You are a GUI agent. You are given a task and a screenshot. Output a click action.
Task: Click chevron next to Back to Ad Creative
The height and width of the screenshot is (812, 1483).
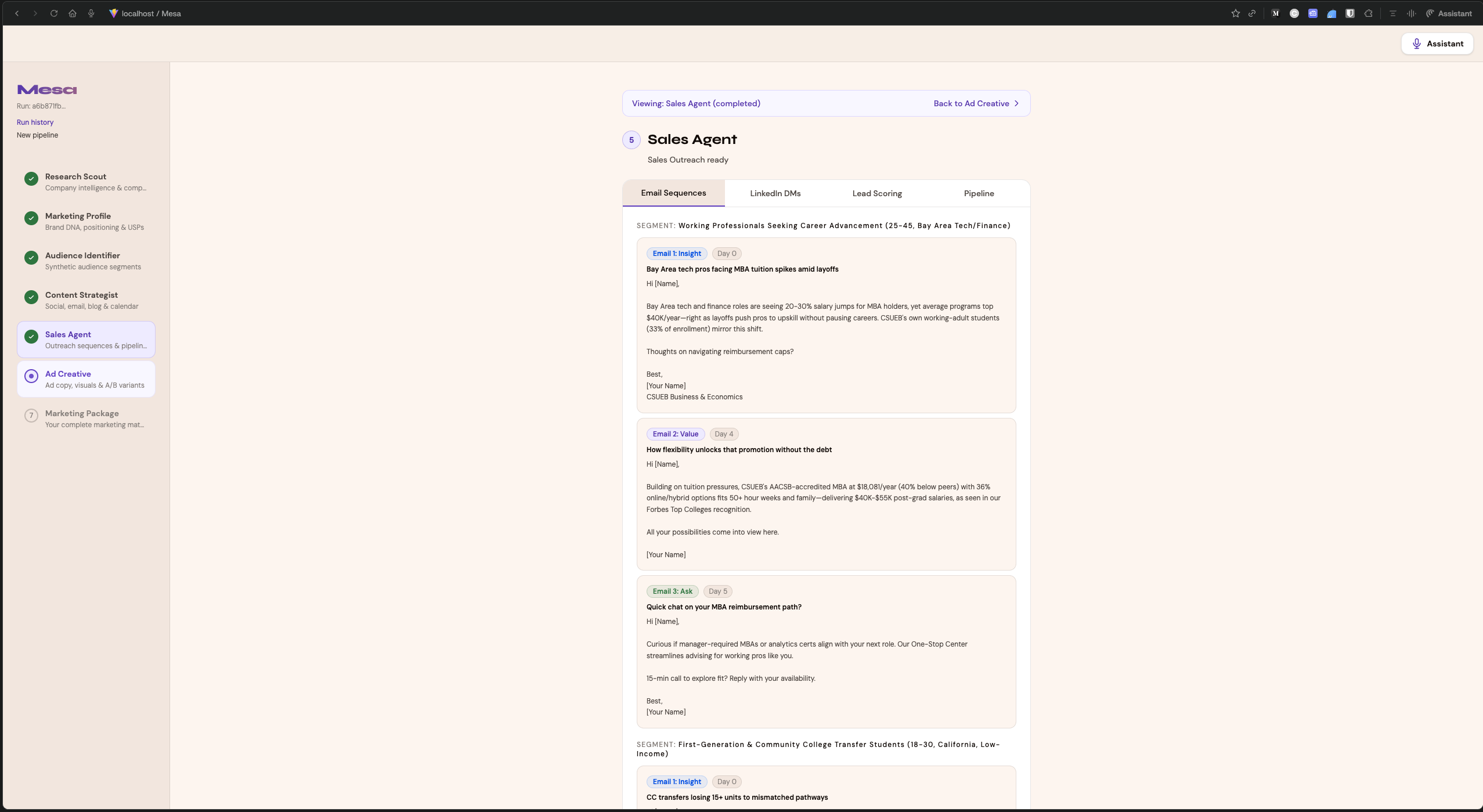[x=1016, y=103]
